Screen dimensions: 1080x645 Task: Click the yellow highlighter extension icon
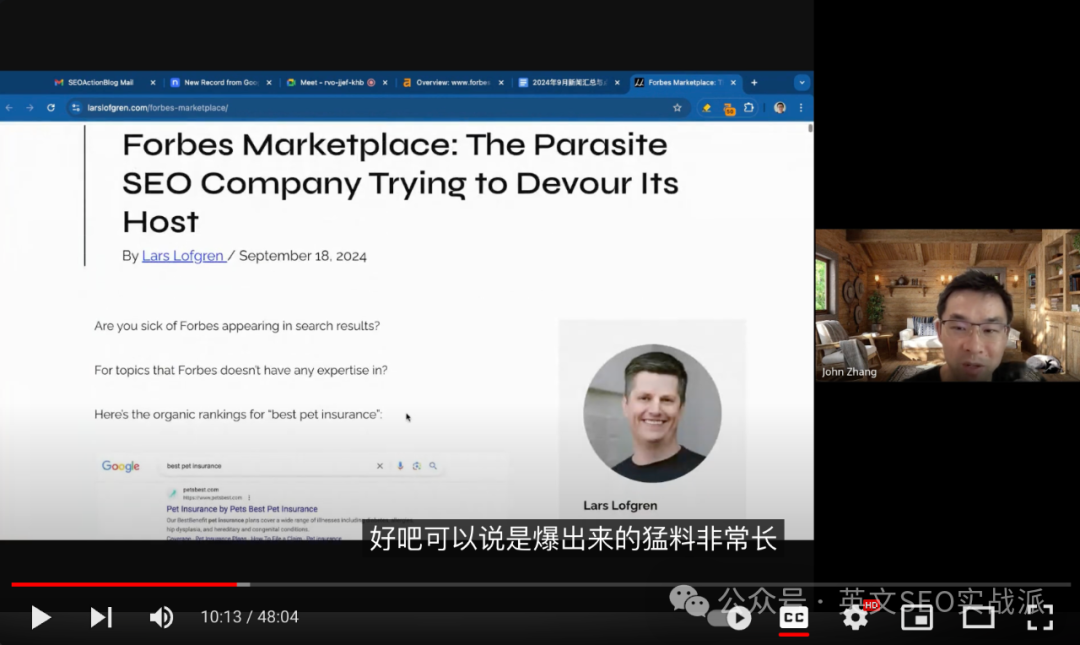pyautogui.click(x=707, y=108)
